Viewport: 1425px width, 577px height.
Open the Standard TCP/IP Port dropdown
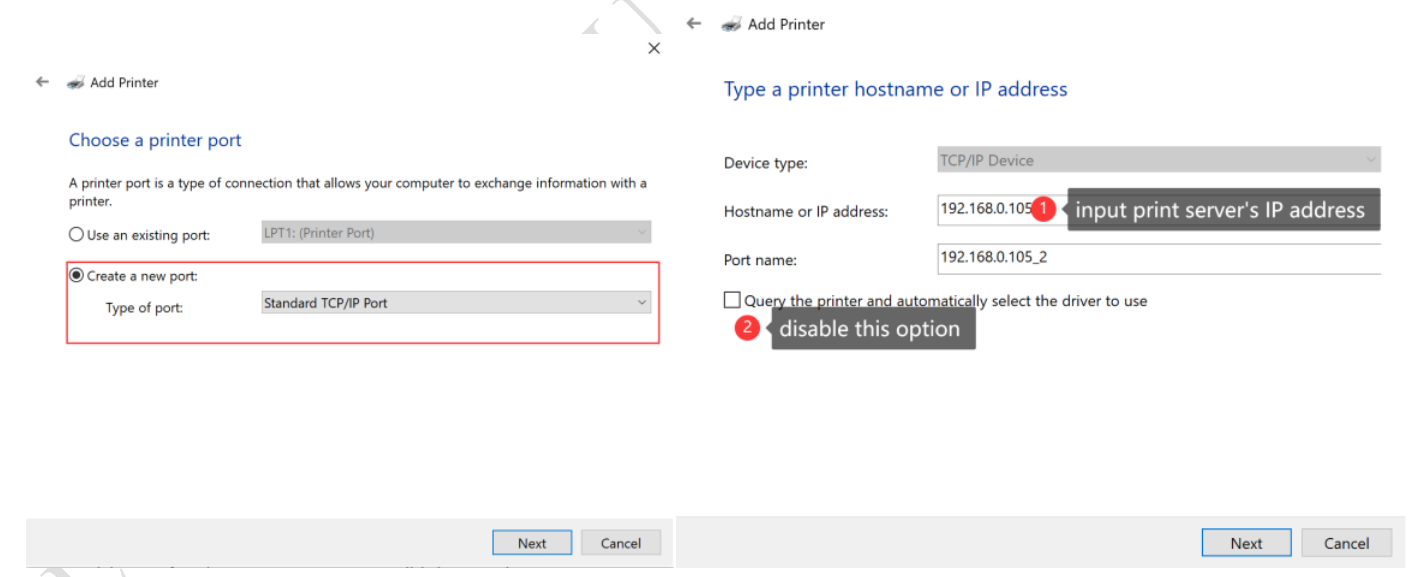pos(455,302)
